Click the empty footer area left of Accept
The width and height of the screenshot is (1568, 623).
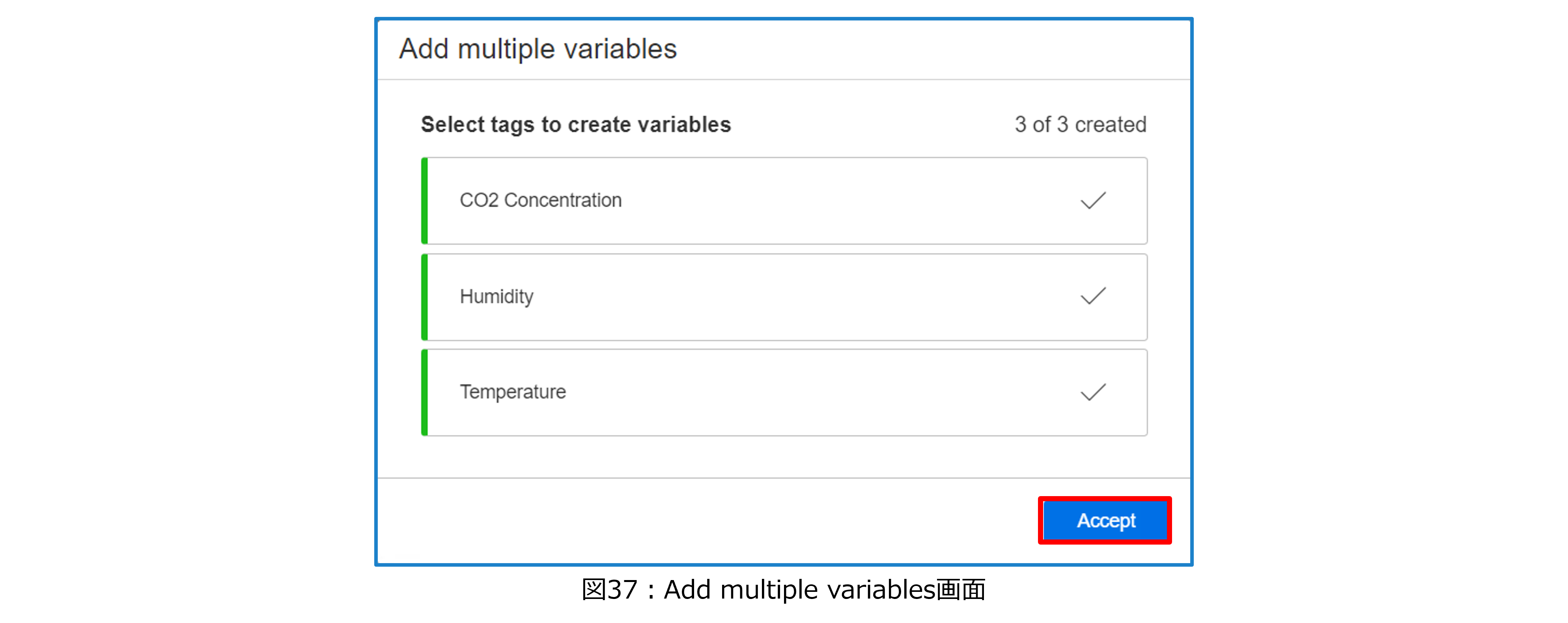(x=700, y=521)
